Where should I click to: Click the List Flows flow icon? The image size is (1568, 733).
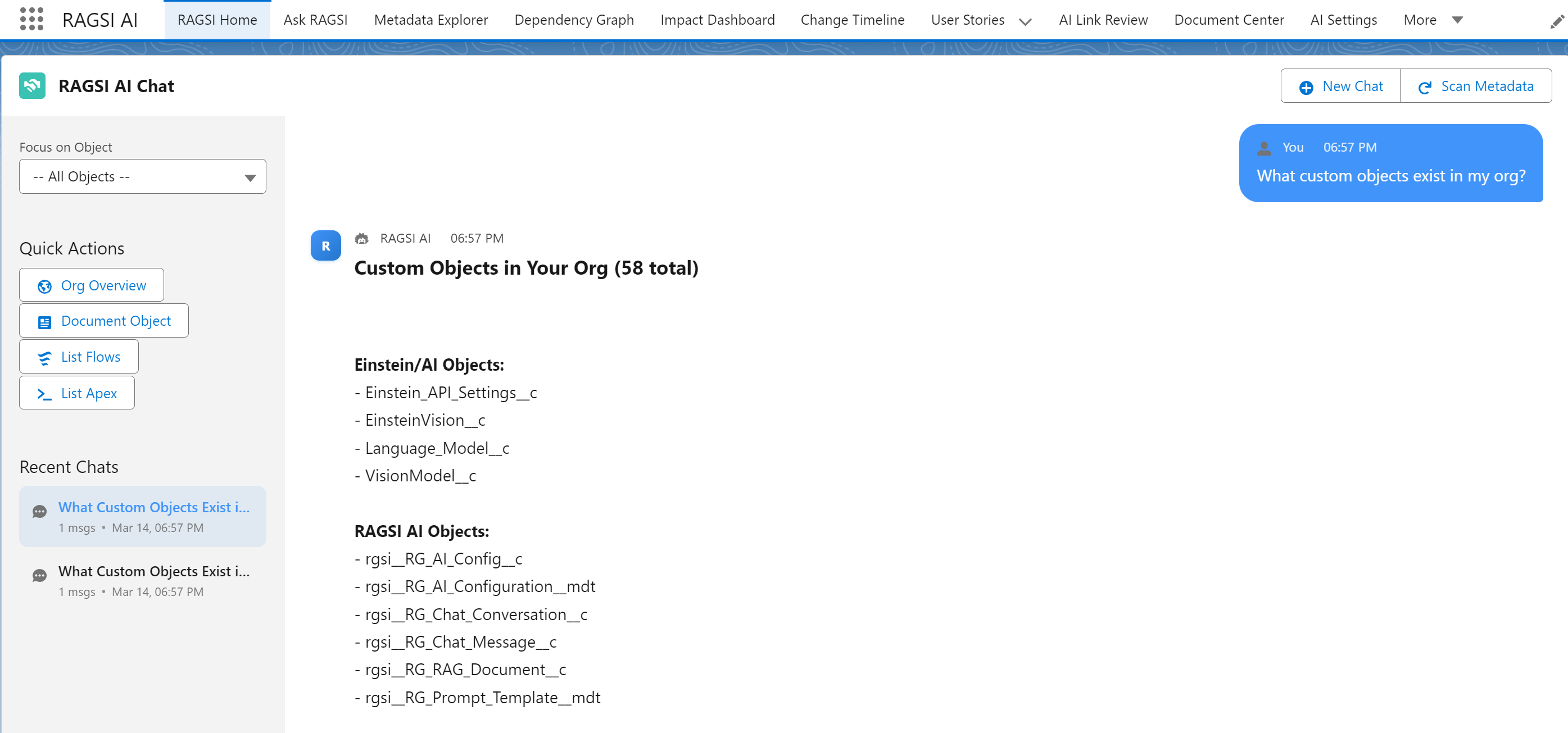(x=44, y=358)
